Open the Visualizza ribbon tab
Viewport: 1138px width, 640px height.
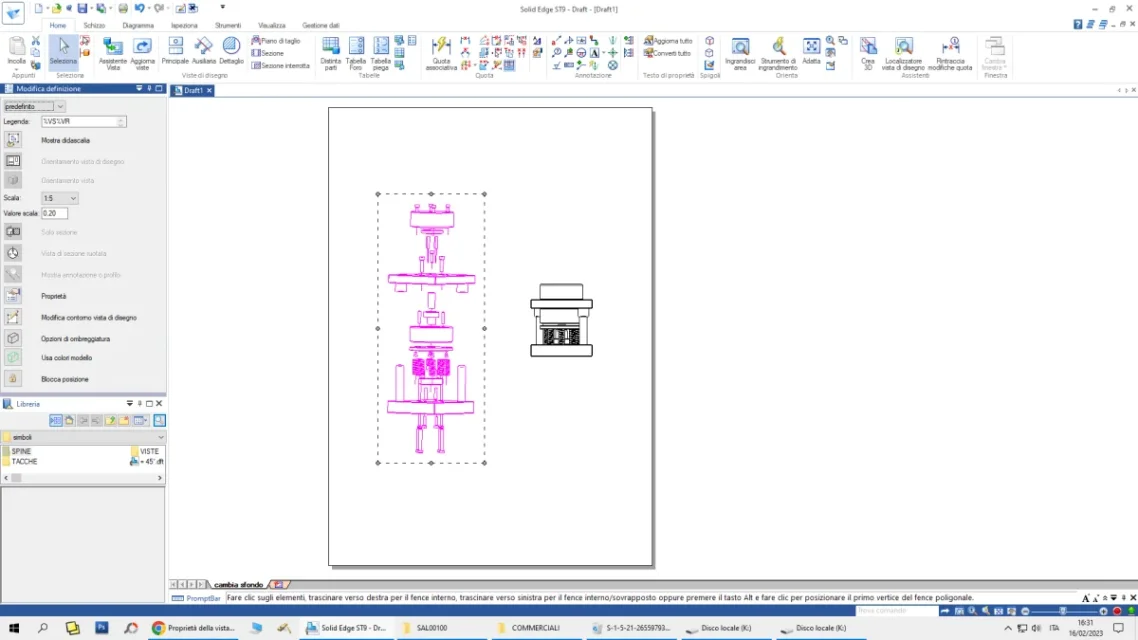[x=271, y=25]
